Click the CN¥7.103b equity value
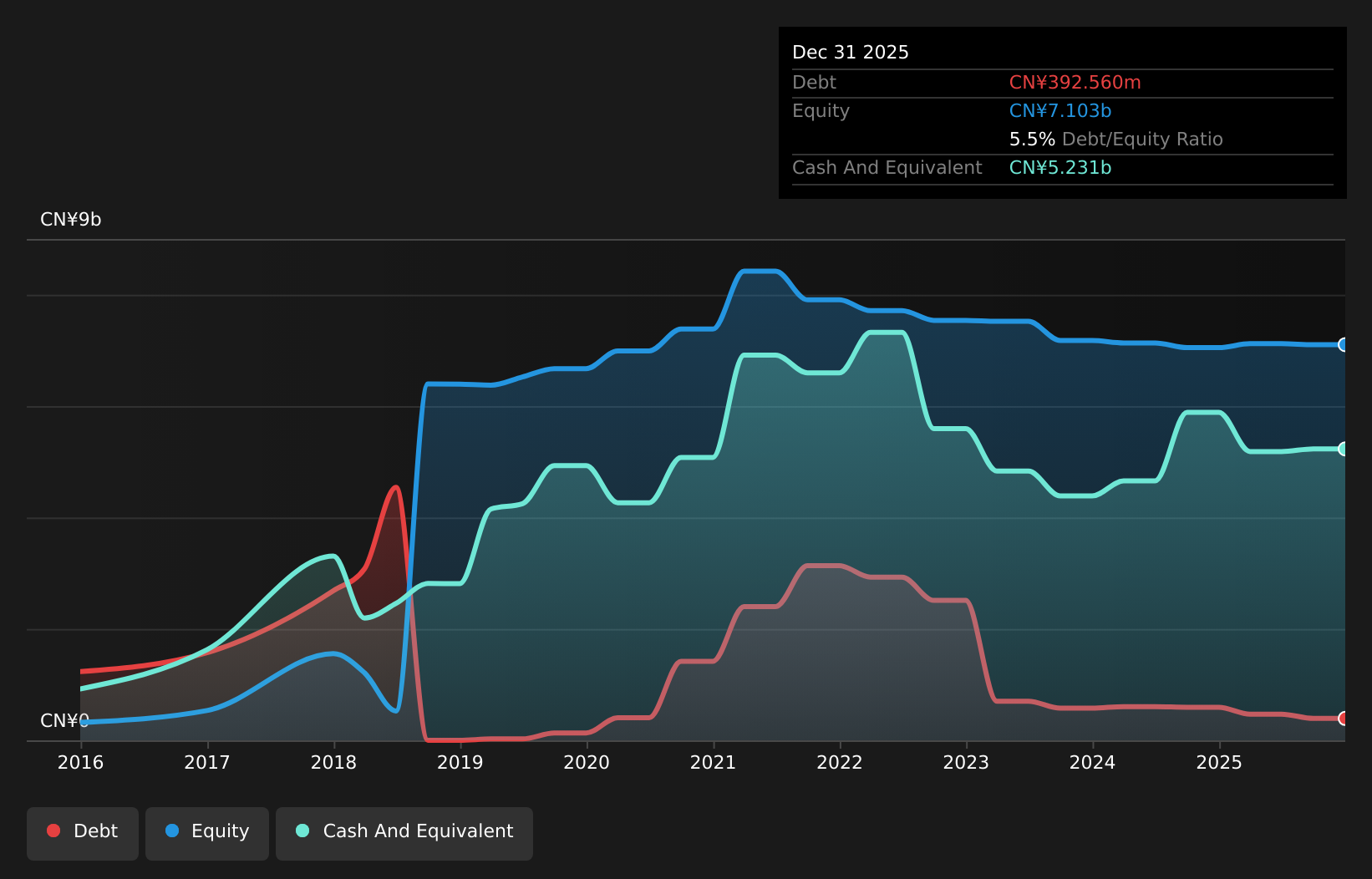Screen dimensions: 1372x879 click(x=1060, y=110)
